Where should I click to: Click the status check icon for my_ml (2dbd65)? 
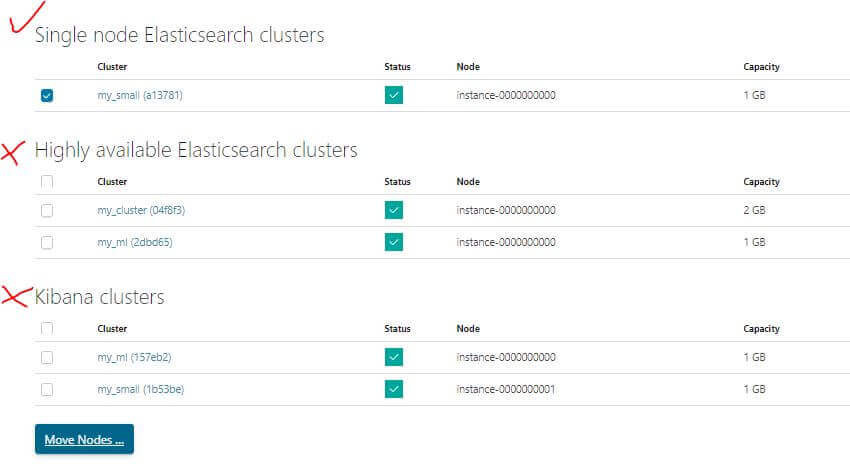click(x=394, y=242)
